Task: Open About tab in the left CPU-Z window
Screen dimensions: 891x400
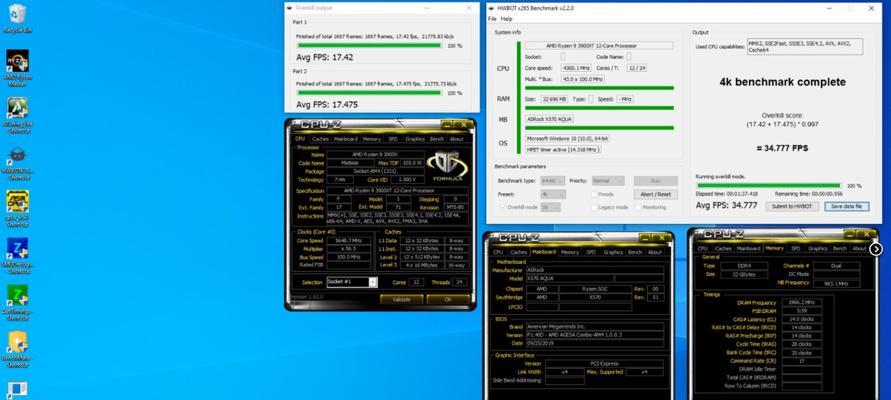Action: coord(456,139)
